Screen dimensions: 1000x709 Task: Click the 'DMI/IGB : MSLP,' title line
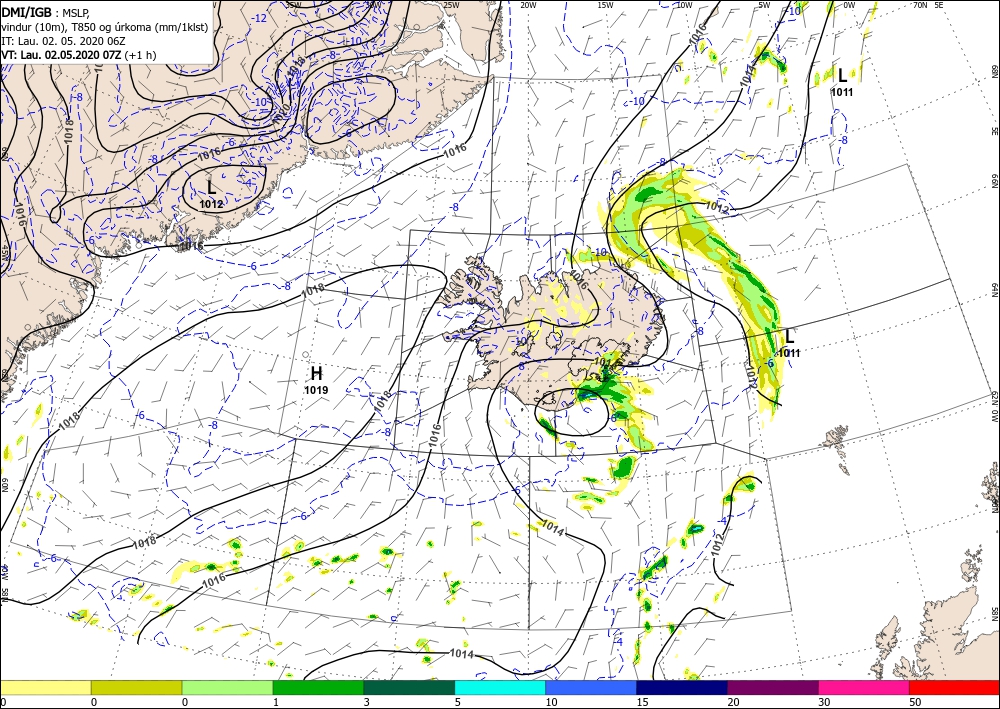tap(47, 12)
